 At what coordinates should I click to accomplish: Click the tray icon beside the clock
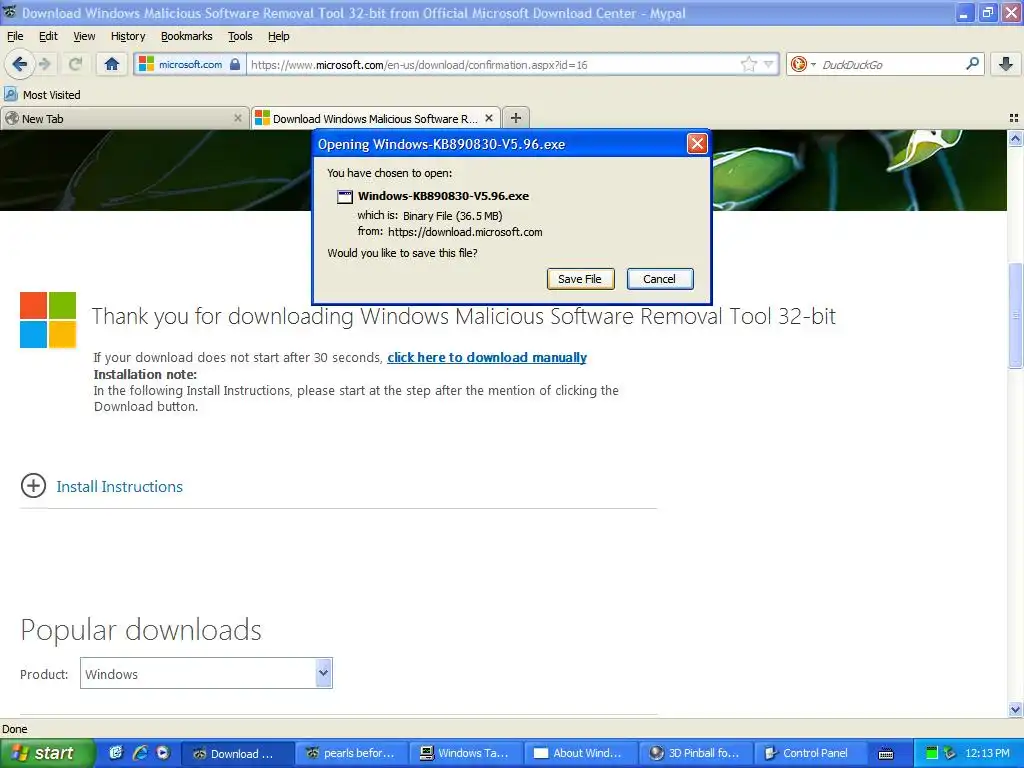click(950, 754)
